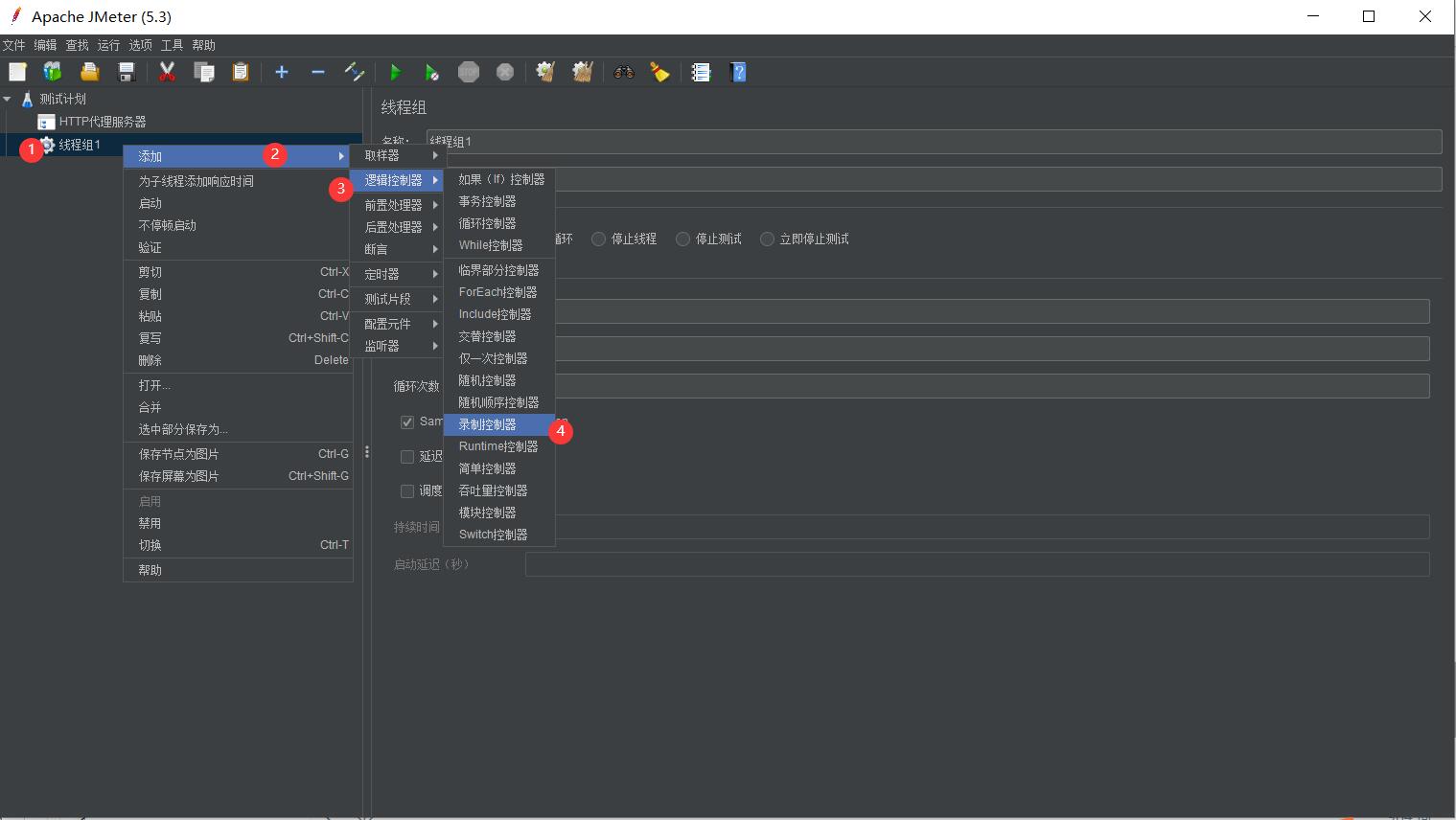
Task: Click 禁用 in the context menu
Action: coord(238,523)
